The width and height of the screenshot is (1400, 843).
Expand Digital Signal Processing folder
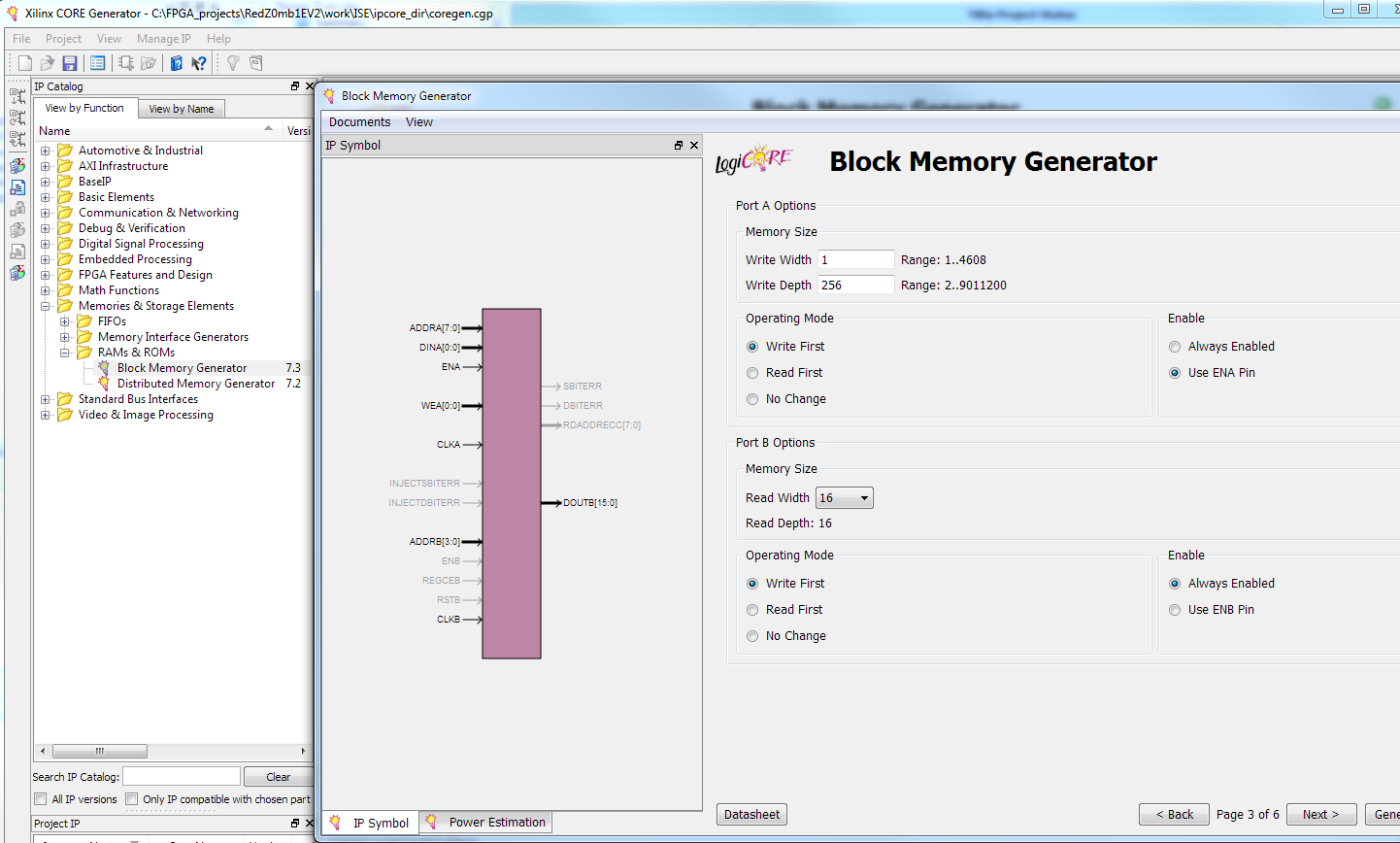(46, 244)
